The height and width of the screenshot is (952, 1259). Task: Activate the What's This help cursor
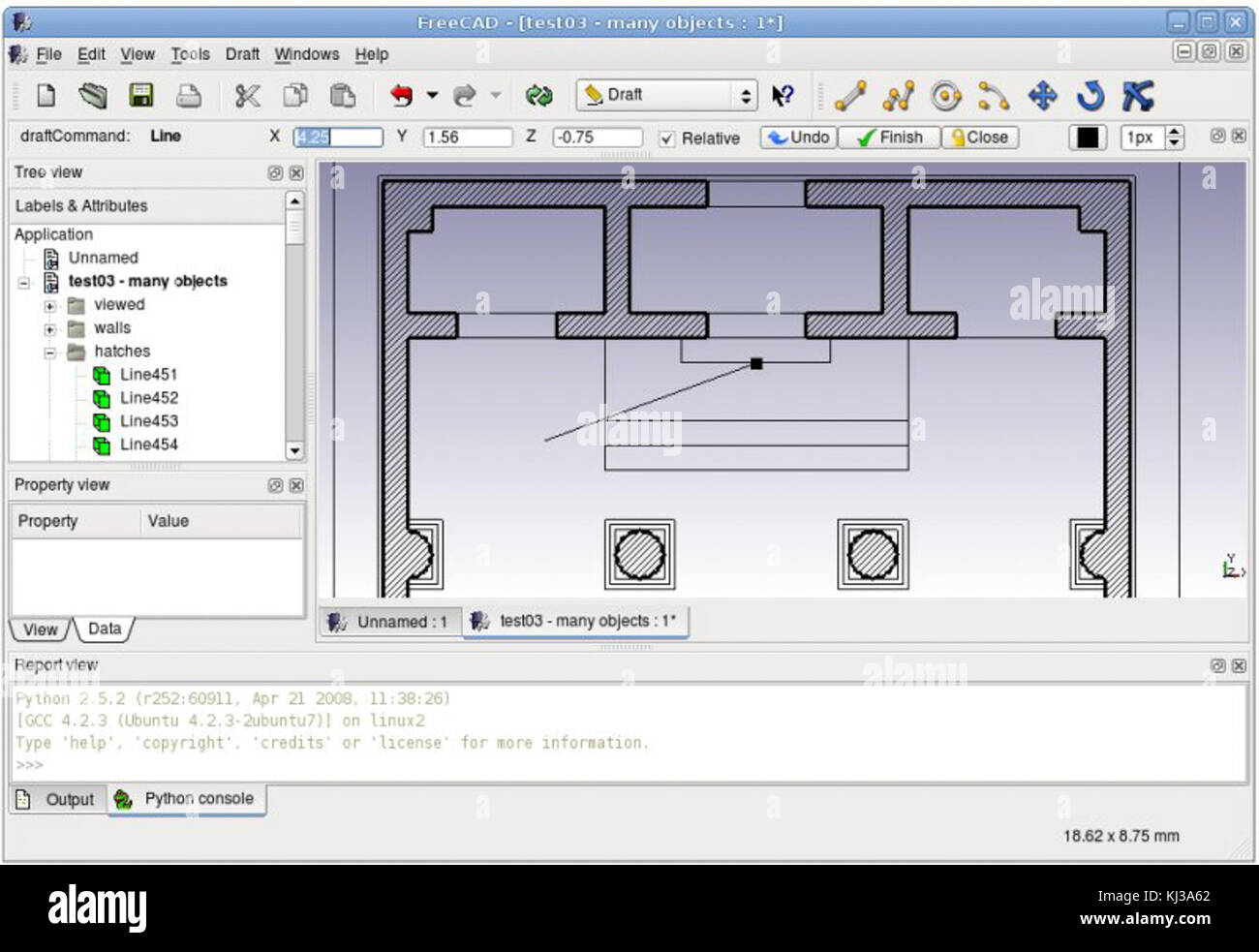coord(783,95)
